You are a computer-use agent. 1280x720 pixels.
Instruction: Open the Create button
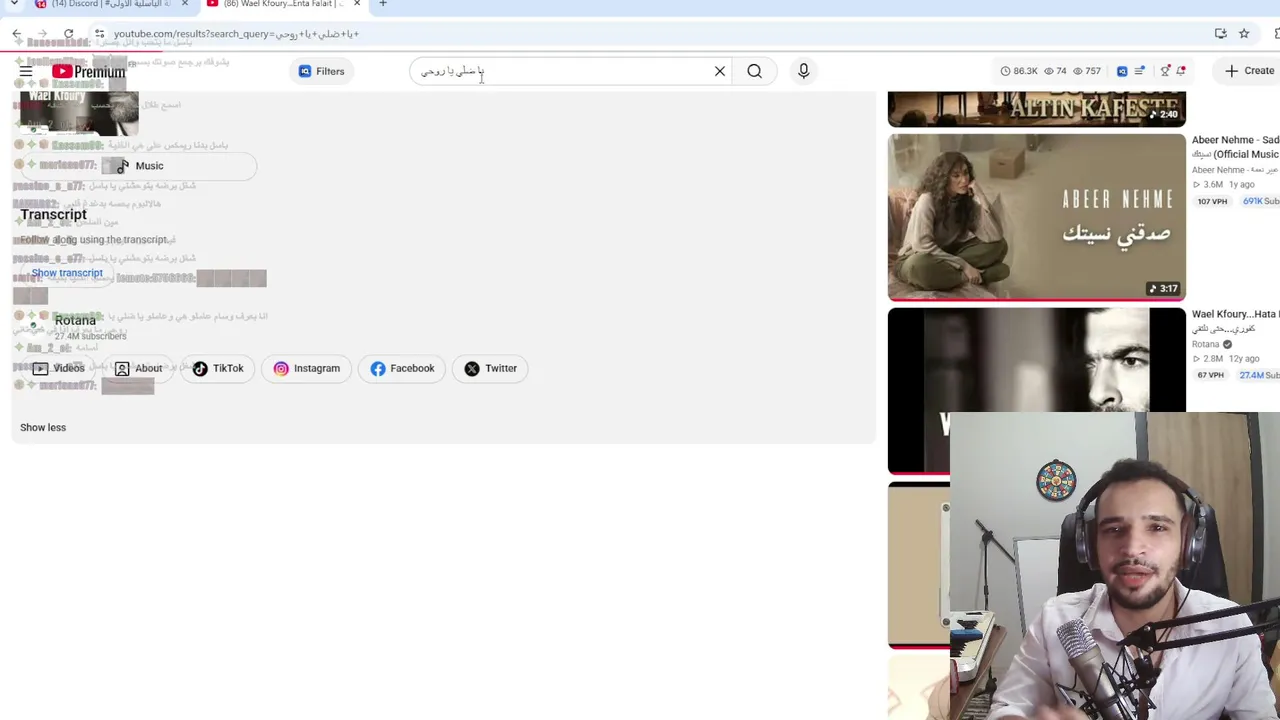(x=1250, y=71)
